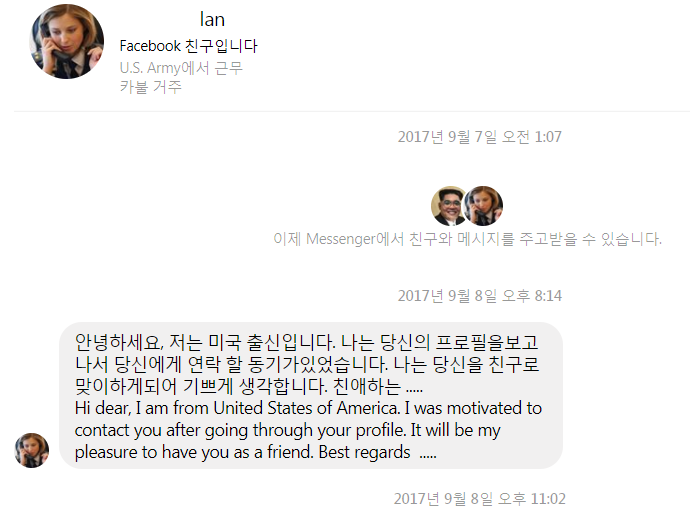The height and width of the screenshot is (507, 690).
Task: Open the small sender avatar beside the message
Action: (x=32, y=450)
